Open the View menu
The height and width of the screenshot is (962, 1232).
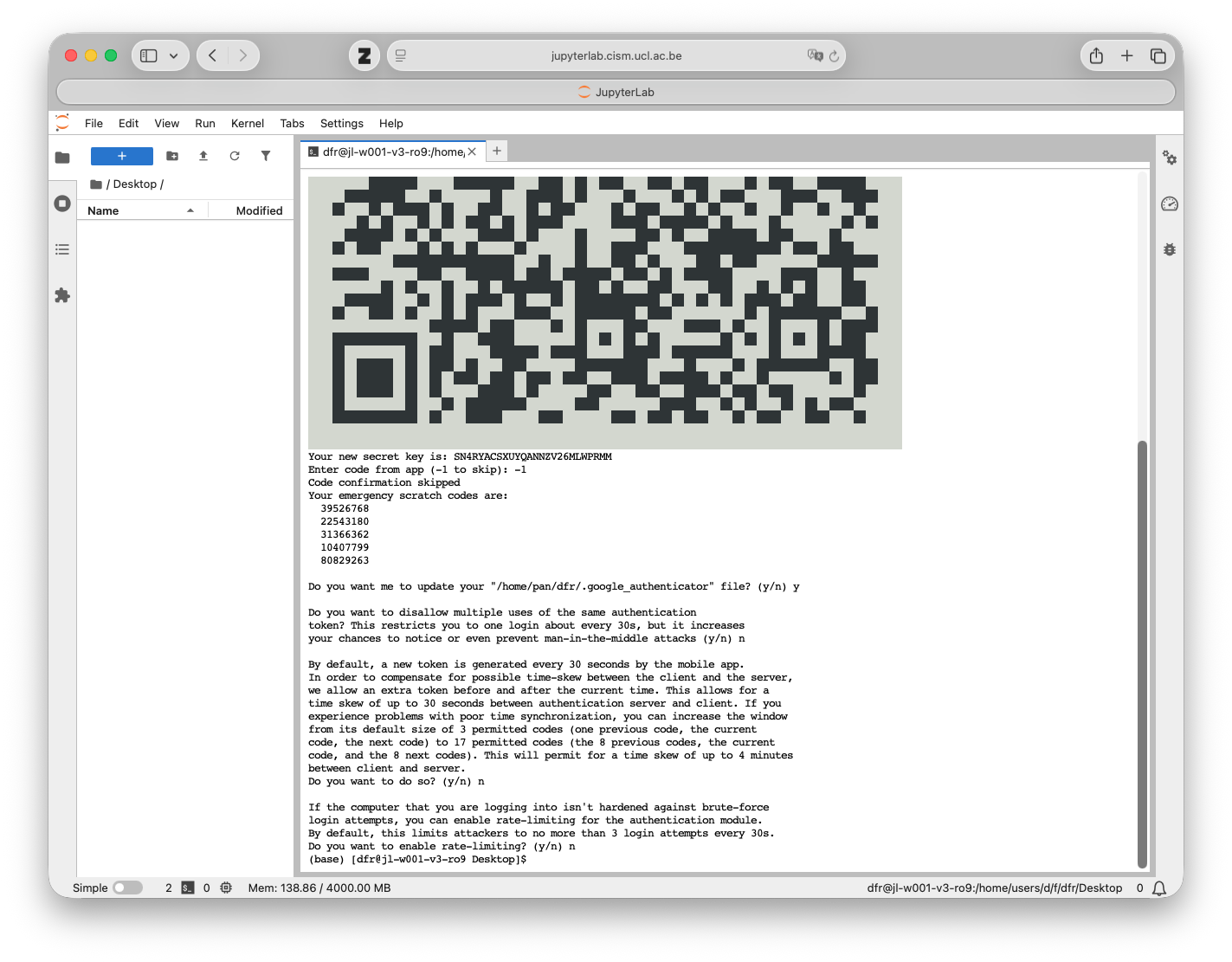[x=166, y=123]
